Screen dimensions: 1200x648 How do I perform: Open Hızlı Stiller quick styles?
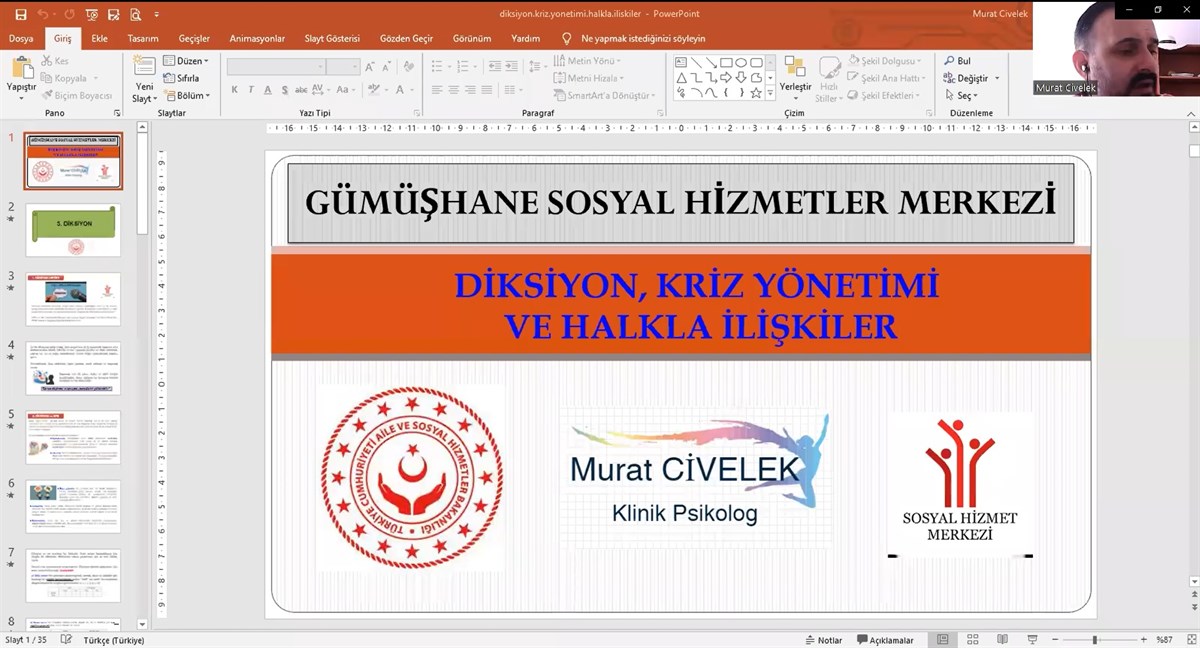pos(828,80)
